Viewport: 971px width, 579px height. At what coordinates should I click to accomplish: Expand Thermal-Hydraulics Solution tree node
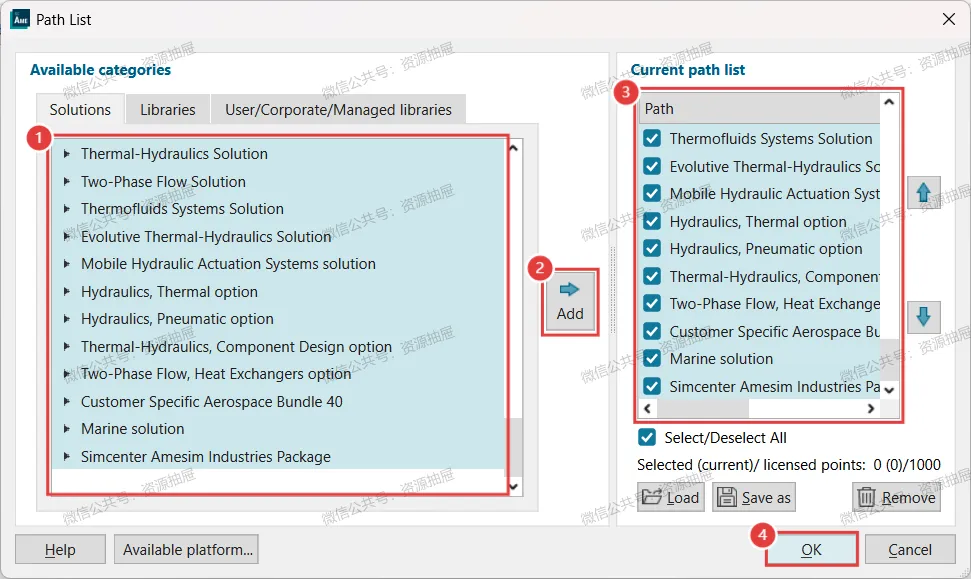tap(66, 154)
